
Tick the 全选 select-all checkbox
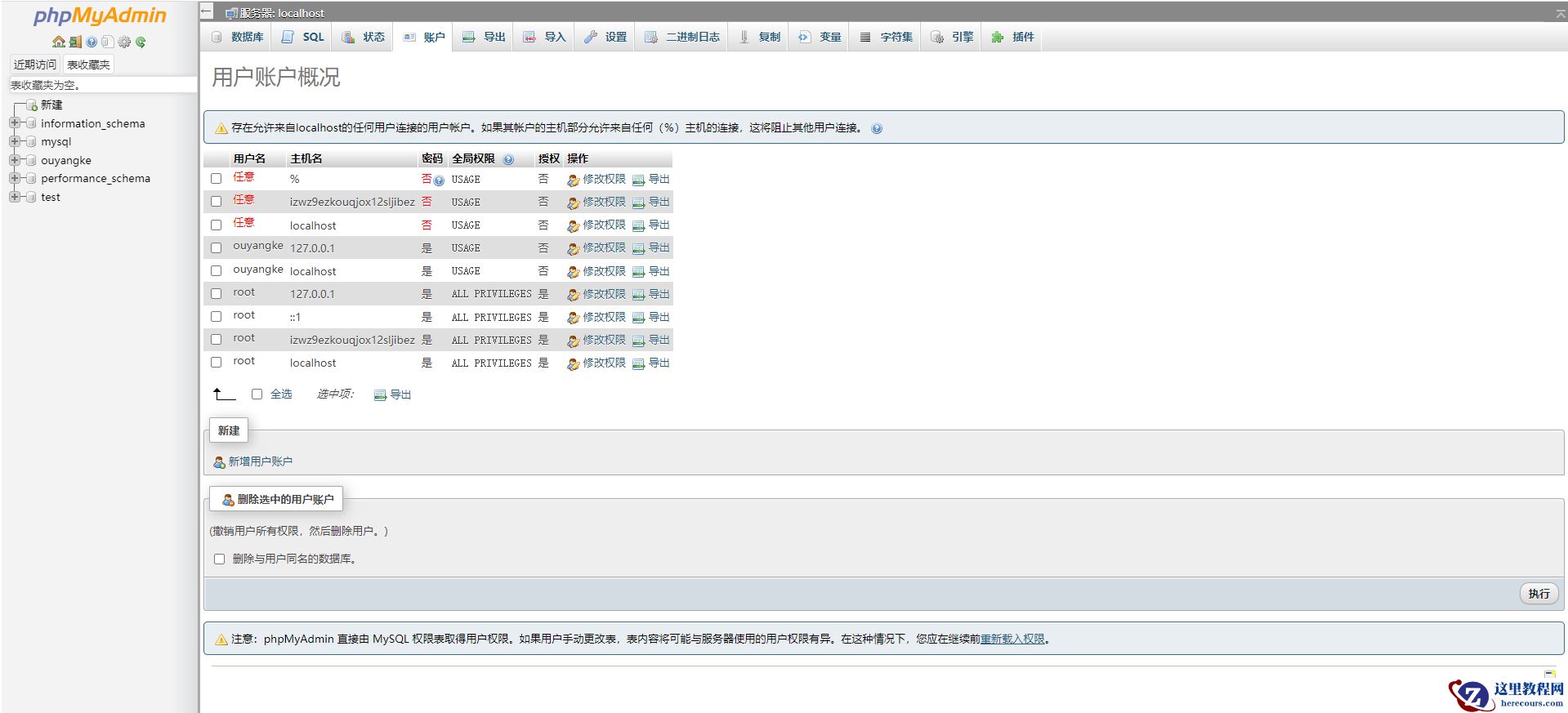pos(257,394)
